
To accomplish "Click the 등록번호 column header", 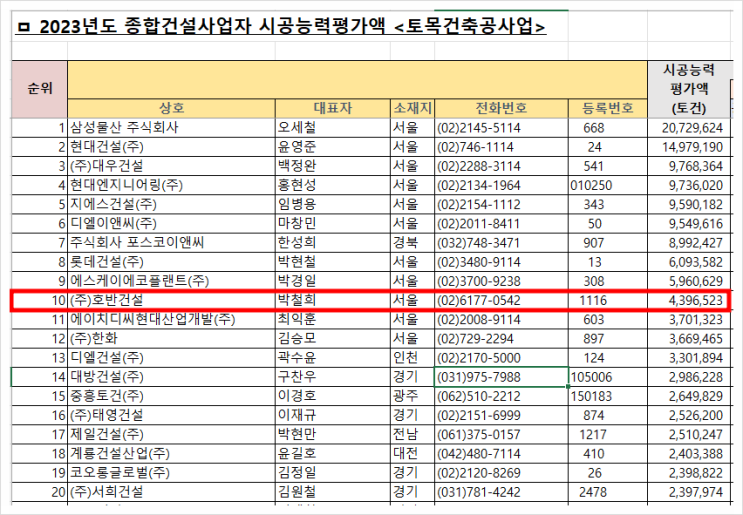I will tap(607, 108).
